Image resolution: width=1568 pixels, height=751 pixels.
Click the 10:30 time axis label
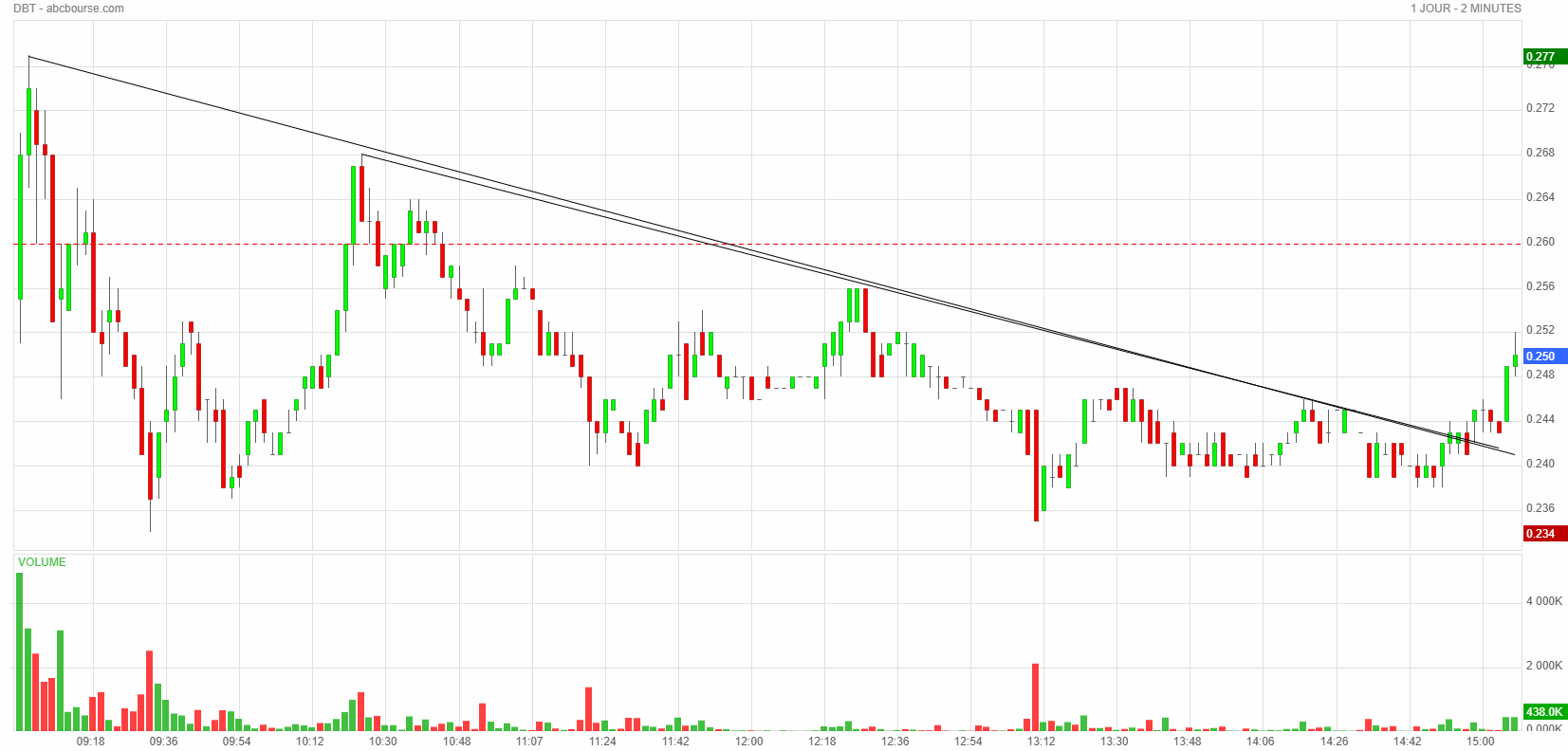(x=383, y=742)
